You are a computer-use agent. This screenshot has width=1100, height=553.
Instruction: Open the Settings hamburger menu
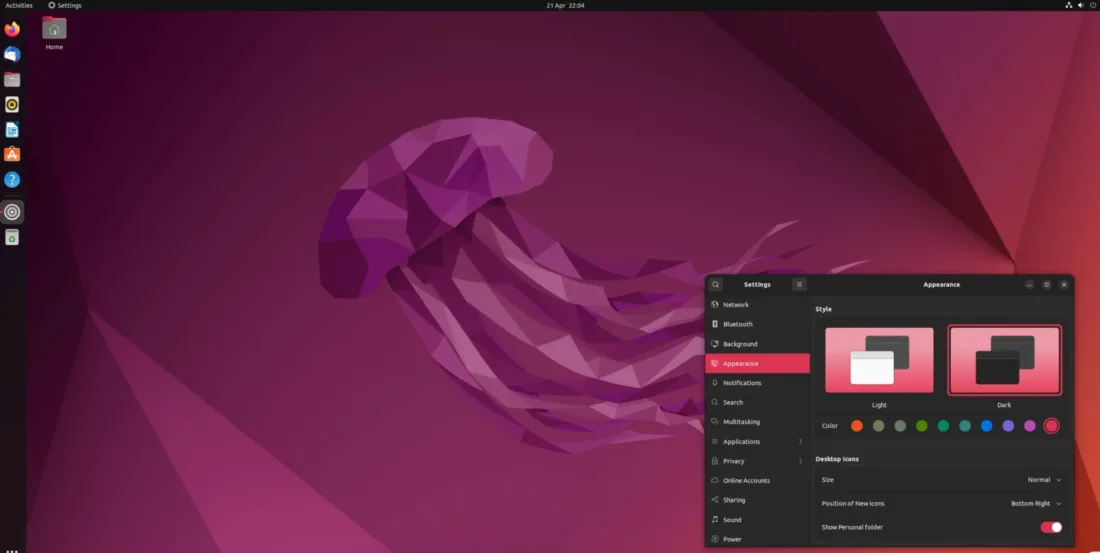(799, 285)
